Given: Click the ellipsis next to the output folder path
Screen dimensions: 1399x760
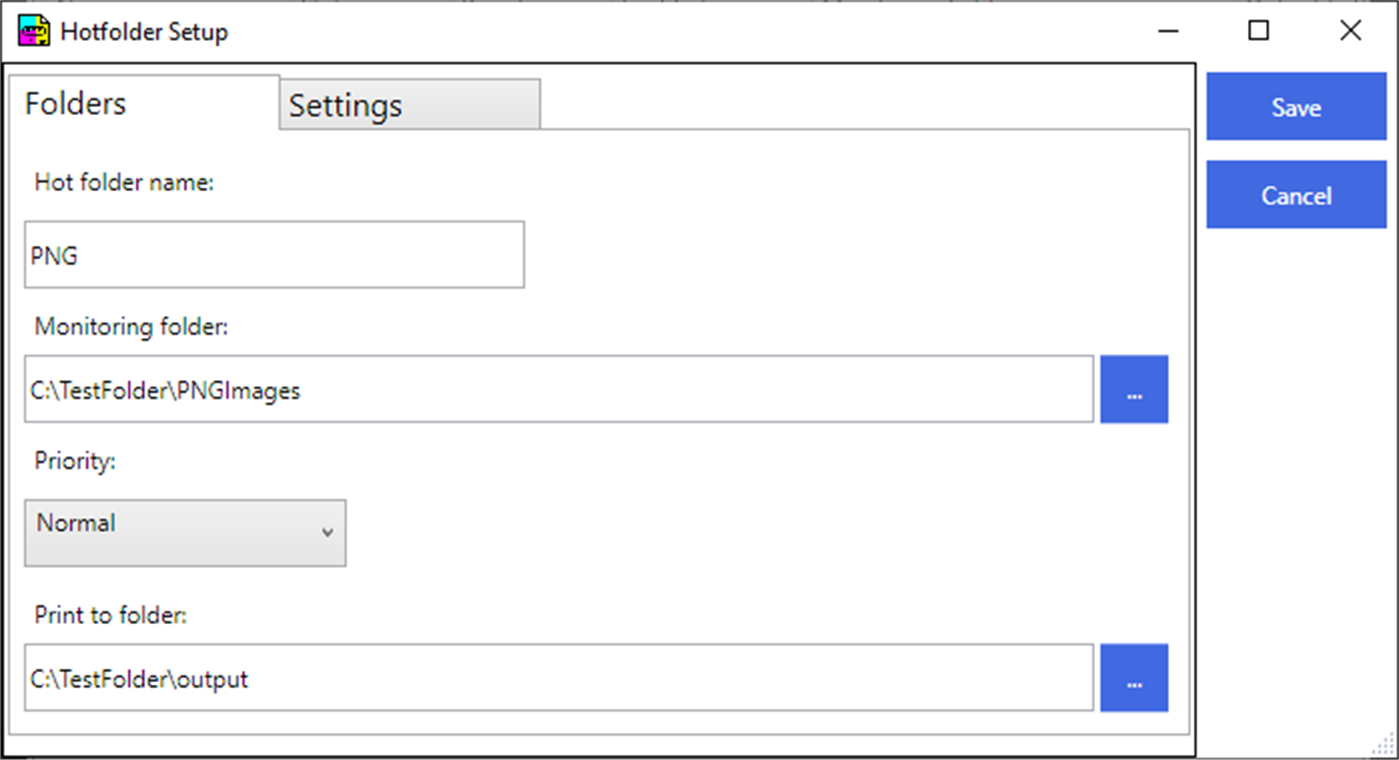Looking at the screenshot, I should pyautogui.click(x=1133, y=678).
